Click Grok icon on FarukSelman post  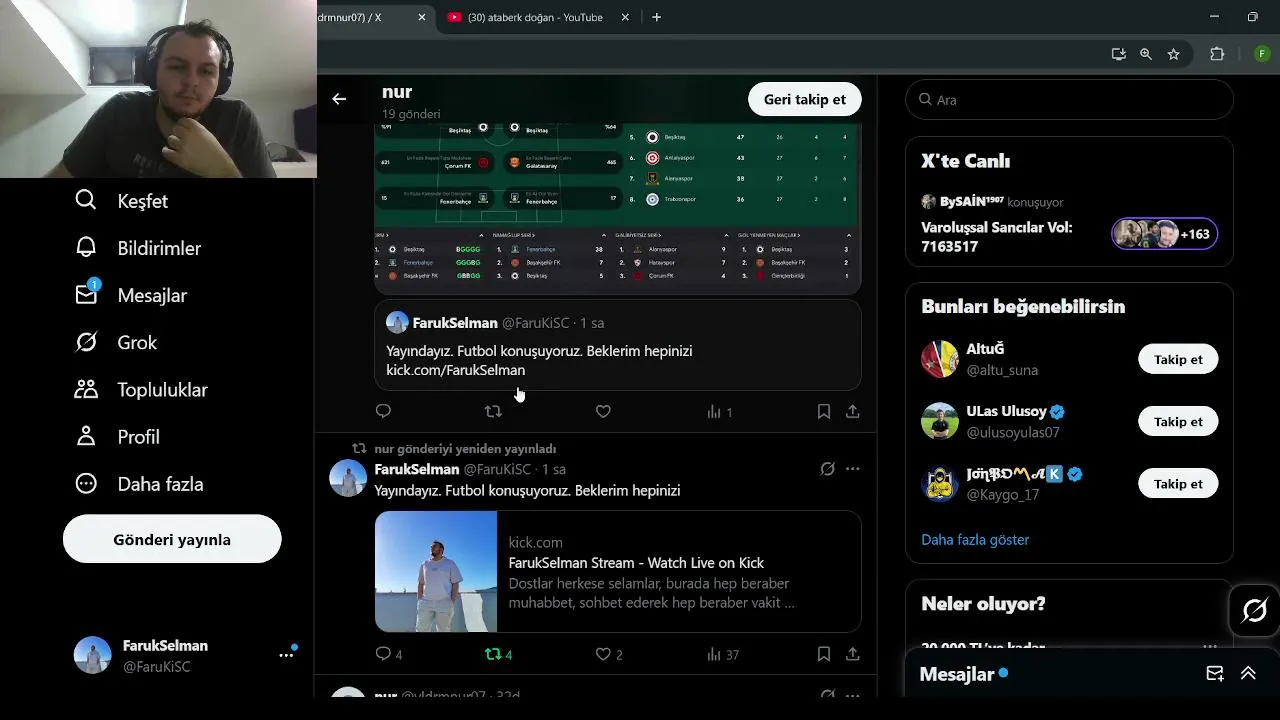tap(827, 469)
